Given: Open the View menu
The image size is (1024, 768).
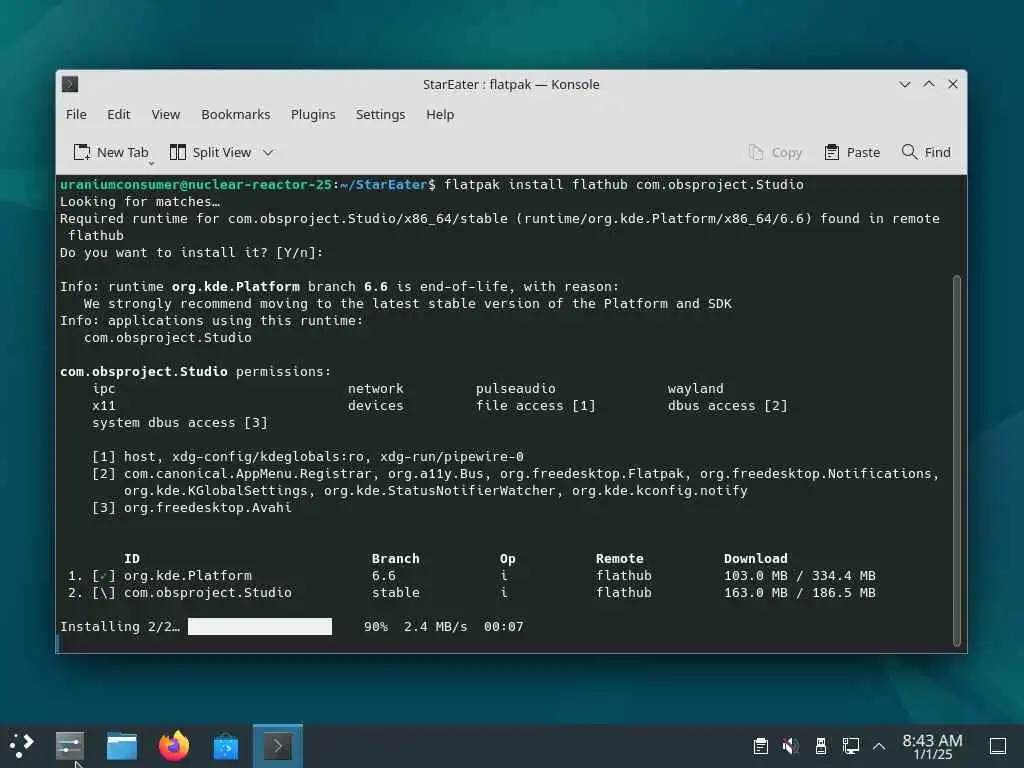Looking at the screenshot, I should (x=165, y=114).
